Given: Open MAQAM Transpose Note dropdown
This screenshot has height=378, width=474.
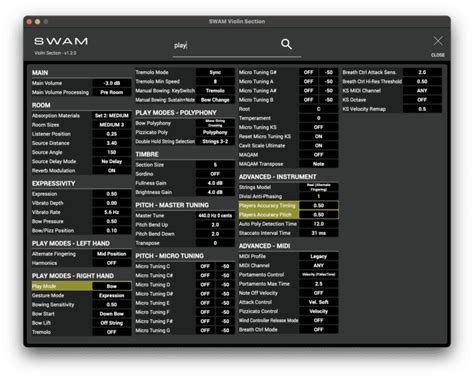Looking at the screenshot, I should click(x=319, y=164).
